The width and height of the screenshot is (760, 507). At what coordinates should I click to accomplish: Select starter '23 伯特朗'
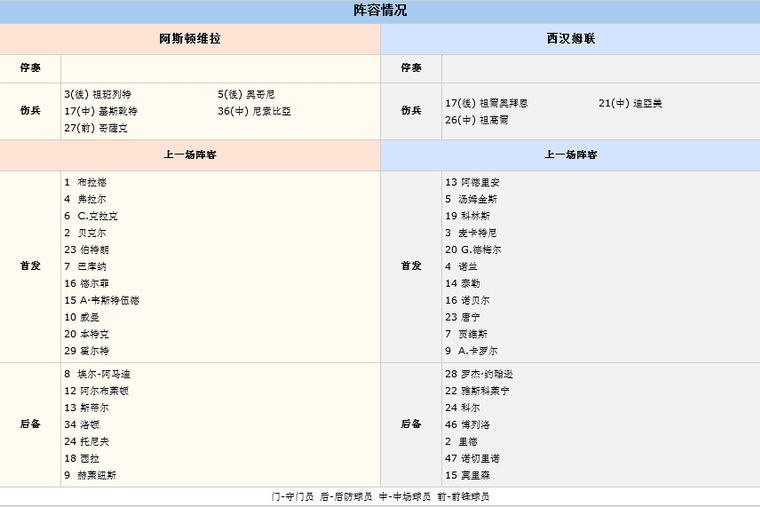(87, 250)
